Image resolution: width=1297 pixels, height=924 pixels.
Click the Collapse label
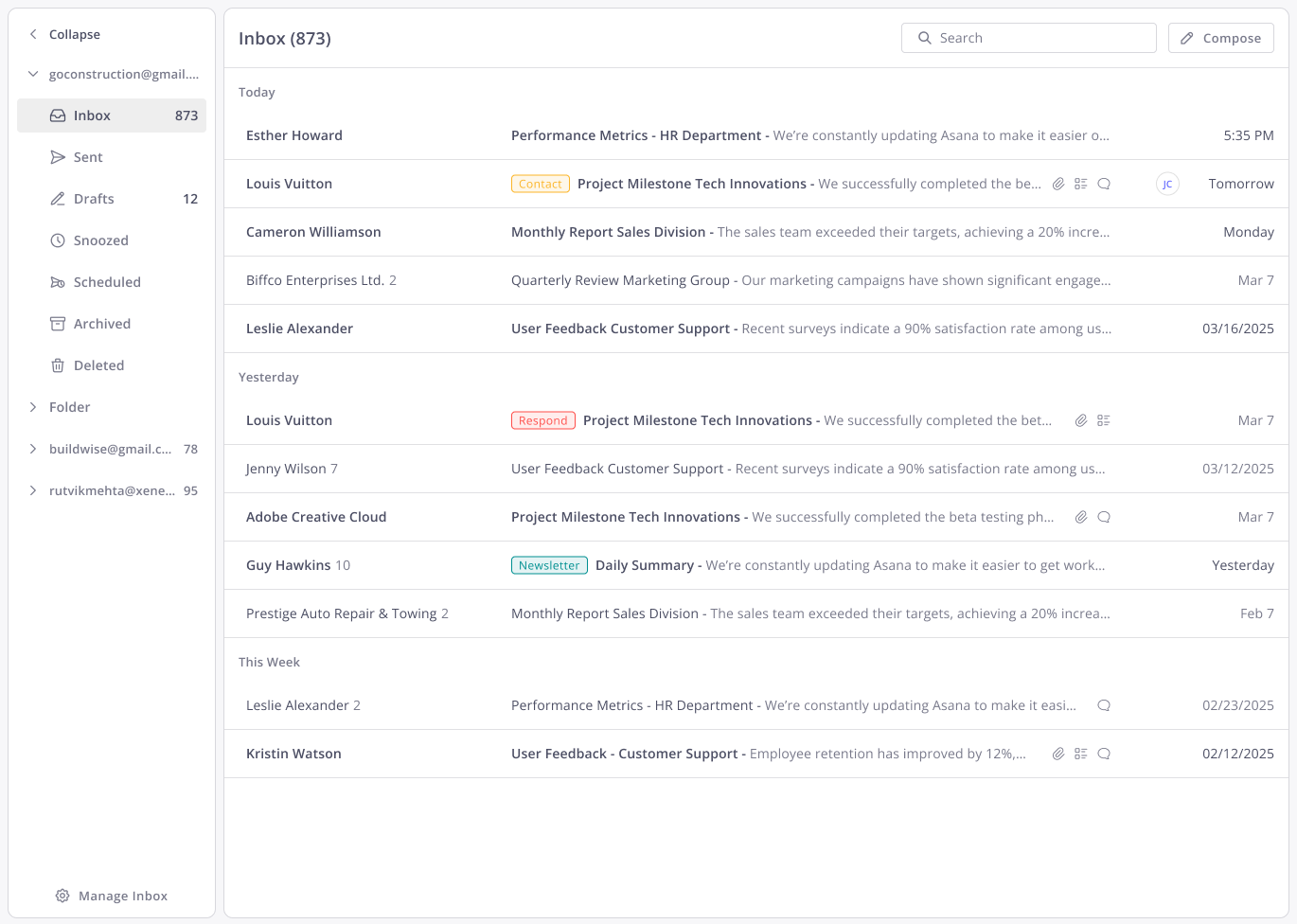pos(75,34)
